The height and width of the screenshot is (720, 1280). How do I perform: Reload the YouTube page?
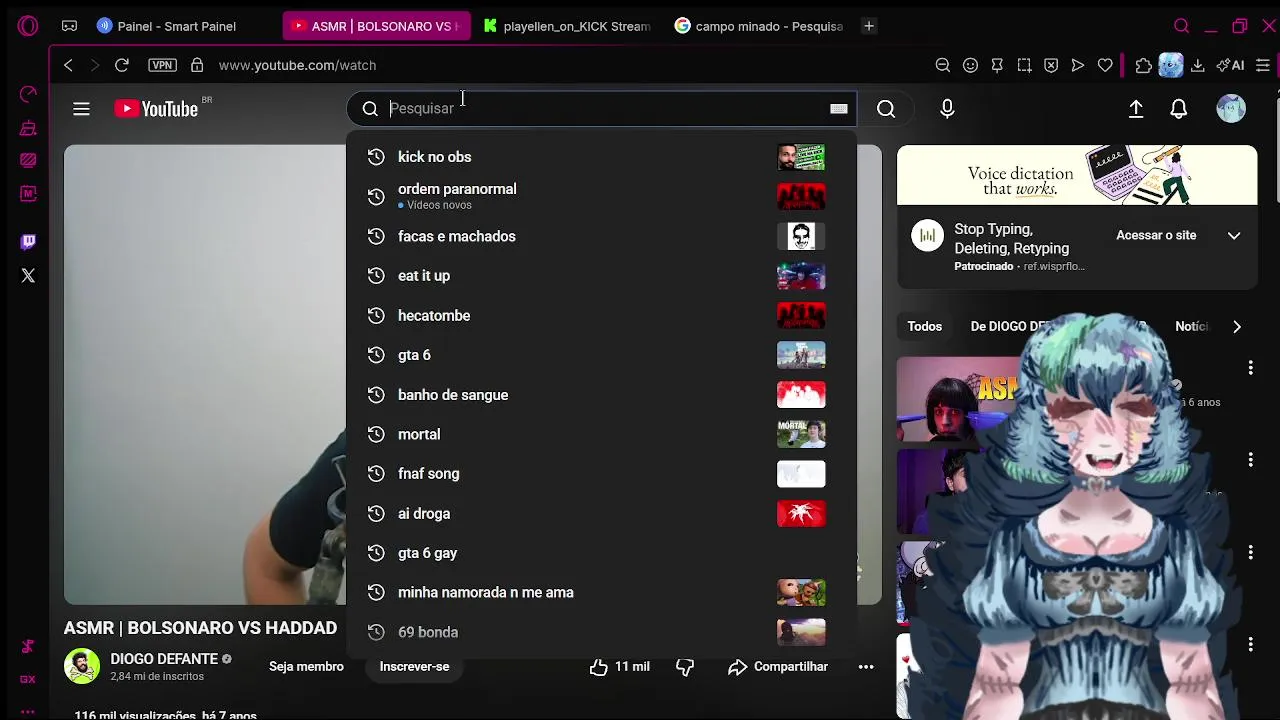coord(121,65)
